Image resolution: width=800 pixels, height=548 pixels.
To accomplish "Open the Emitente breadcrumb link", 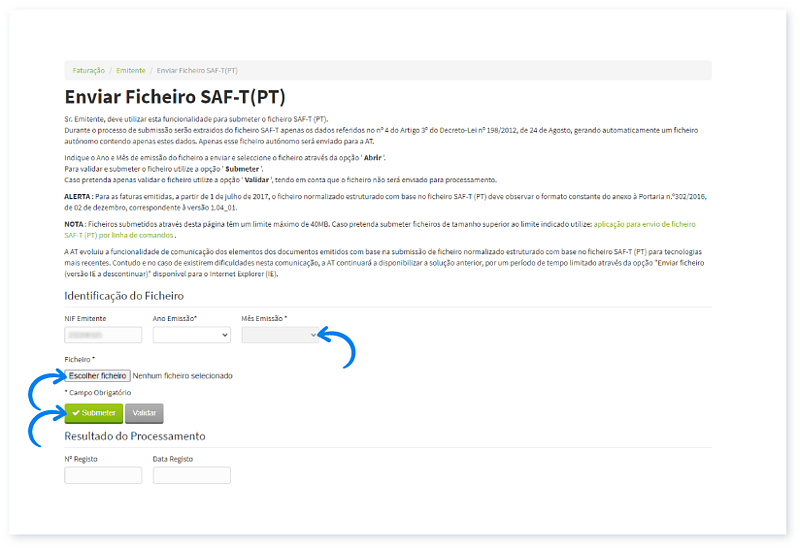I will click(x=130, y=71).
